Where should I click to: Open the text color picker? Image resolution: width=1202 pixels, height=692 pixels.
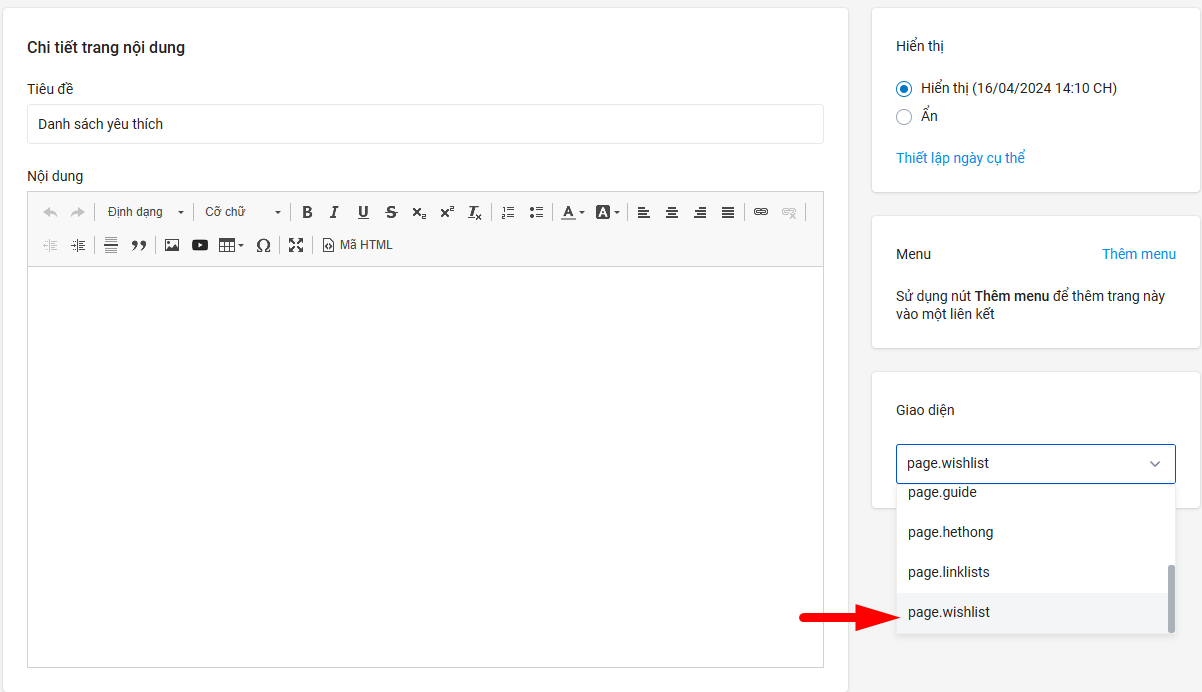[573, 212]
